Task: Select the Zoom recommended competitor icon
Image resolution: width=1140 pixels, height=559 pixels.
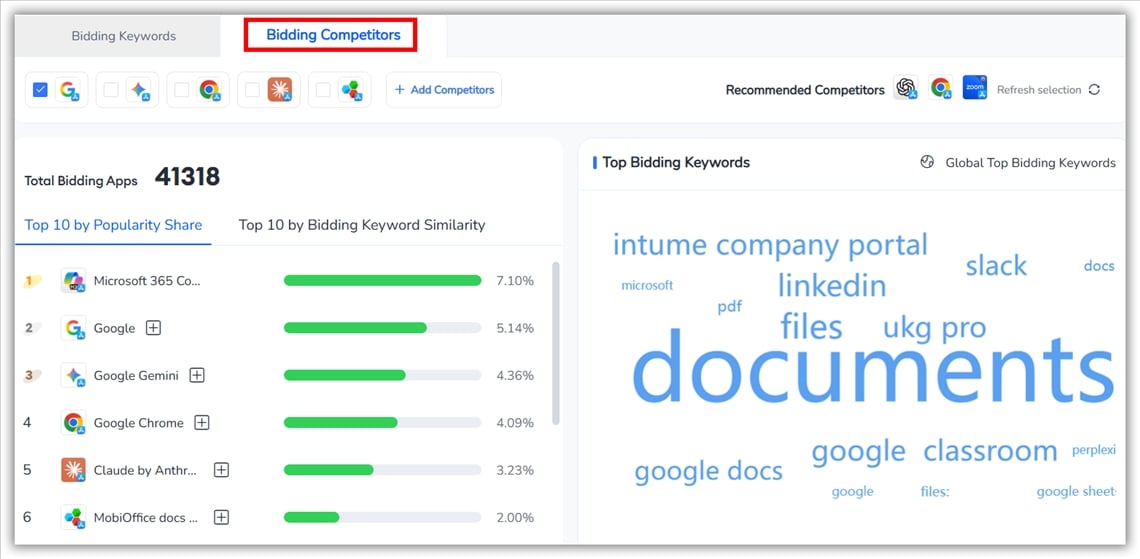Action: click(974, 88)
